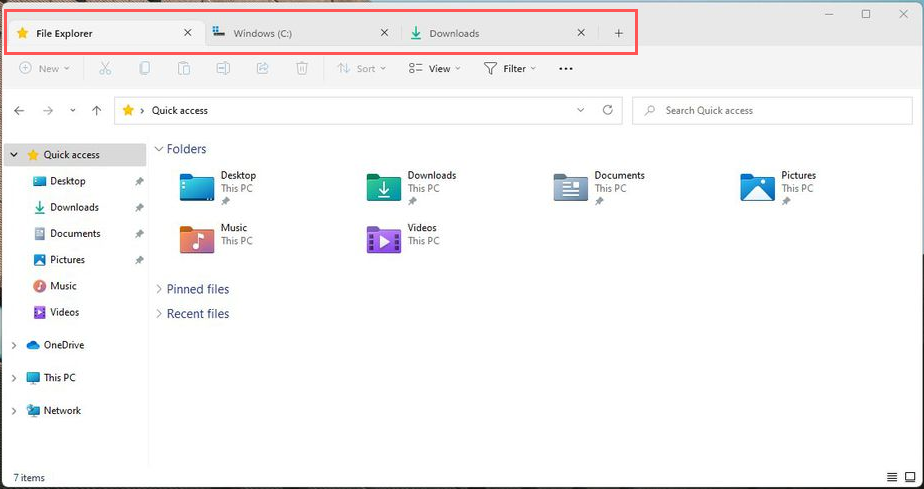Go up one level with up arrow
The width and height of the screenshot is (924, 489).
click(x=97, y=110)
